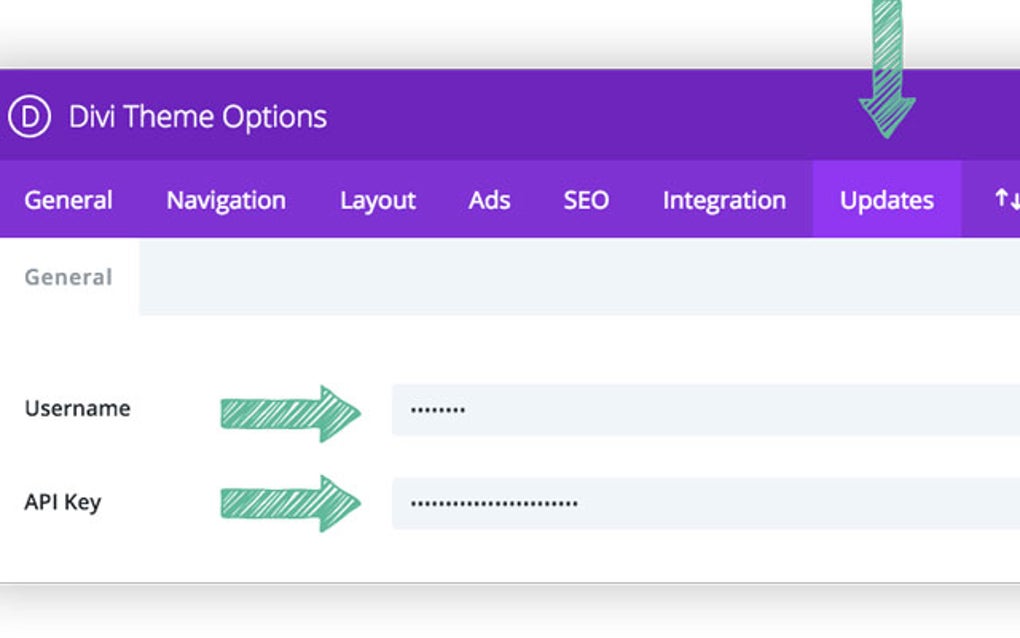Click the upward export arrow in the toolbar
The height and width of the screenshot is (638, 1020).
999,197
